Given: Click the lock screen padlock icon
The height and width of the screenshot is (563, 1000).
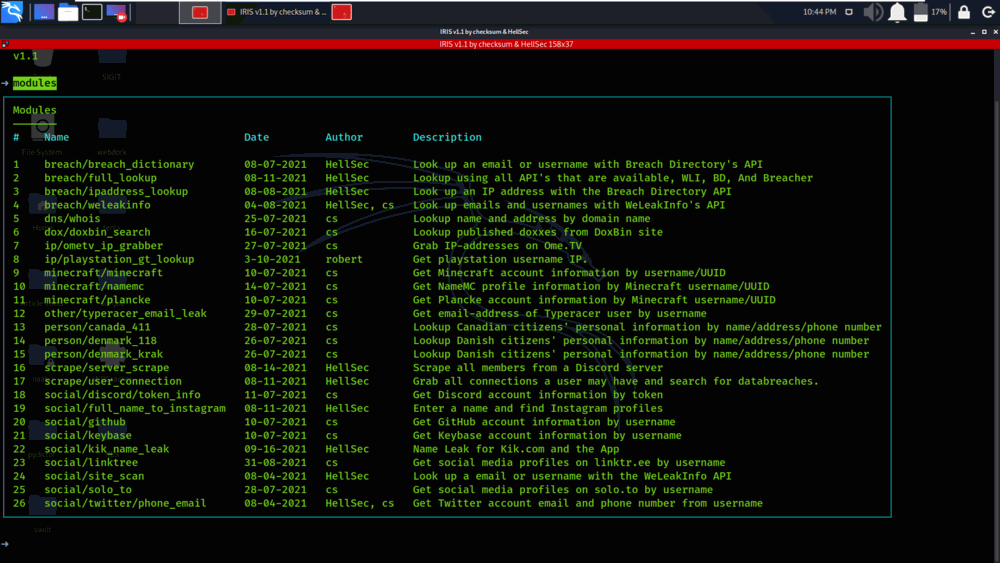Looking at the screenshot, I should 964,11.
